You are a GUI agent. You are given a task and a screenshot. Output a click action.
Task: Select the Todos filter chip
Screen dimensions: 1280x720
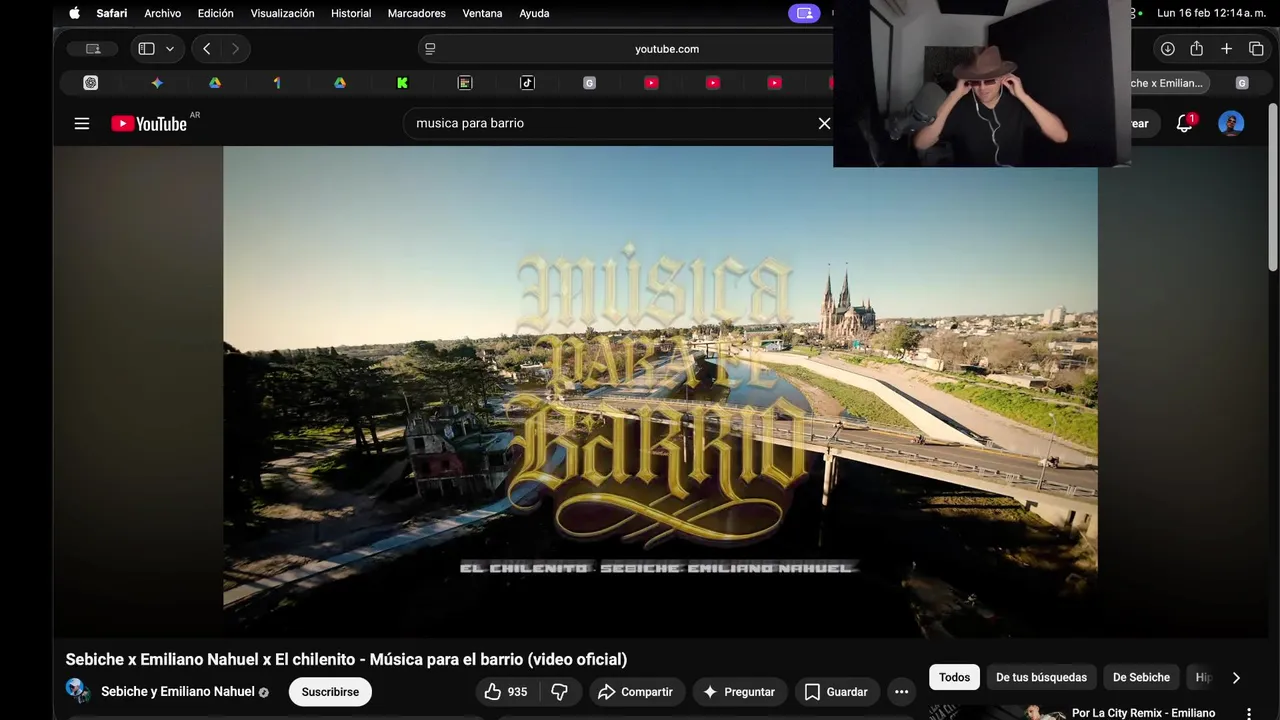[x=954, y=677]
